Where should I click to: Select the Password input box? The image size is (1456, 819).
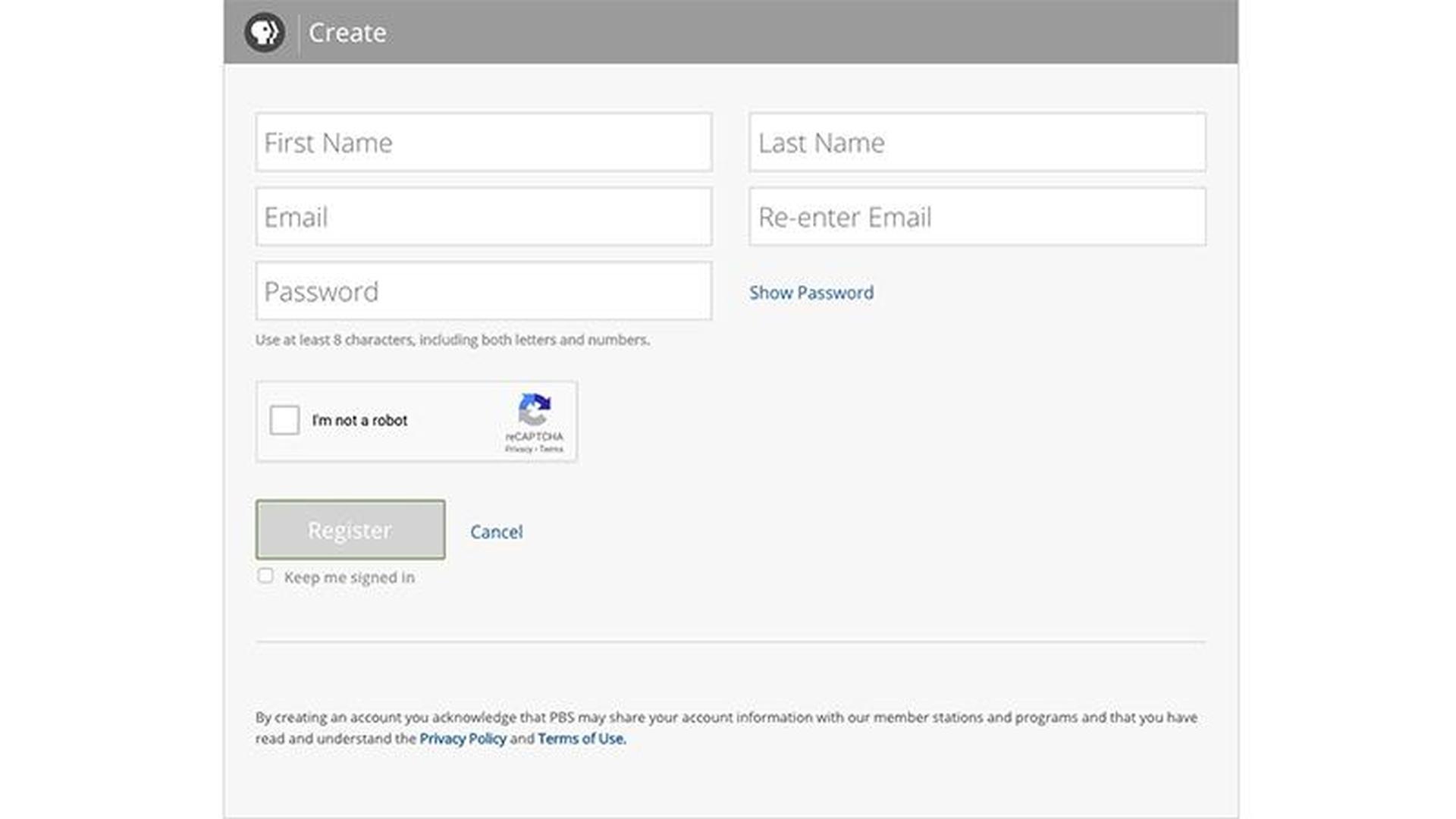coord(483,291)
